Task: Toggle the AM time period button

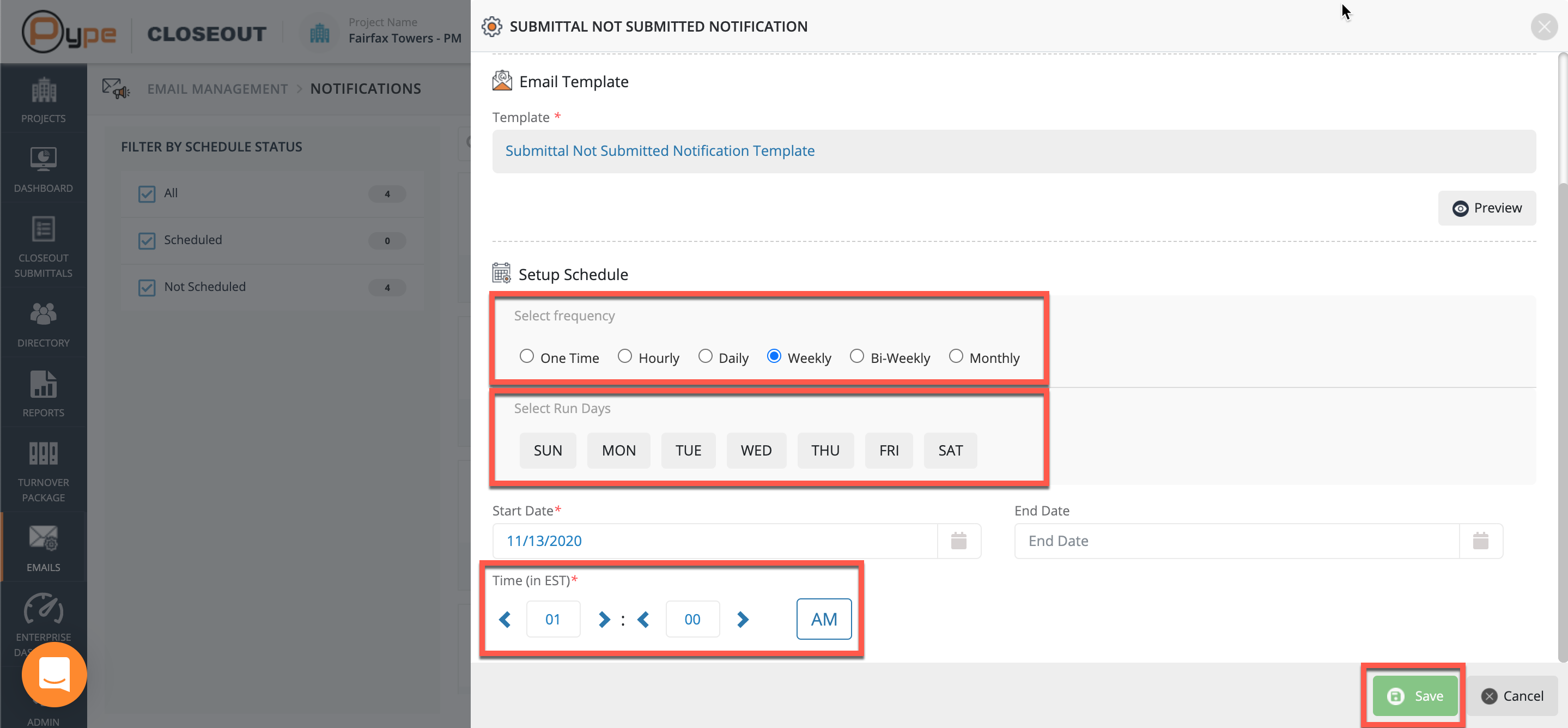Action: [x=823, y=619]
